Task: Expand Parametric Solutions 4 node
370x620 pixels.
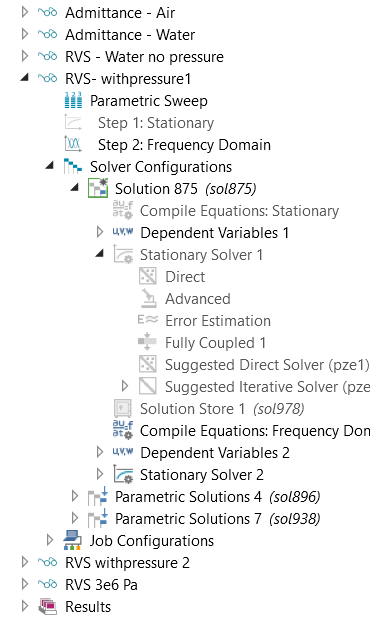Action: pyautogui.click(x=75, y=496)
